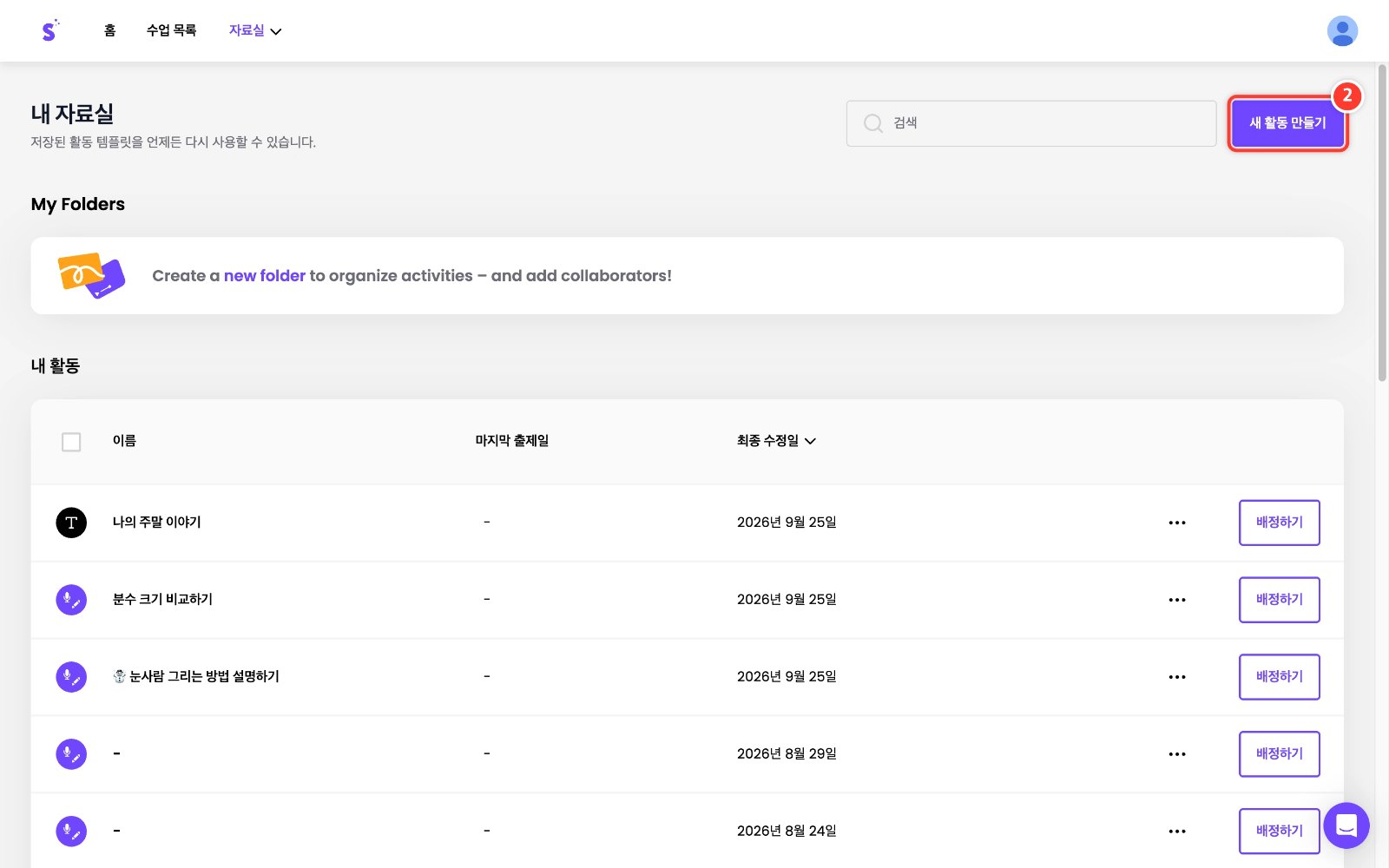Open more options for 분수 크기 비교하기
Image resolution: width=1389 pixels, height=868 pixels.
[1177, 600]
